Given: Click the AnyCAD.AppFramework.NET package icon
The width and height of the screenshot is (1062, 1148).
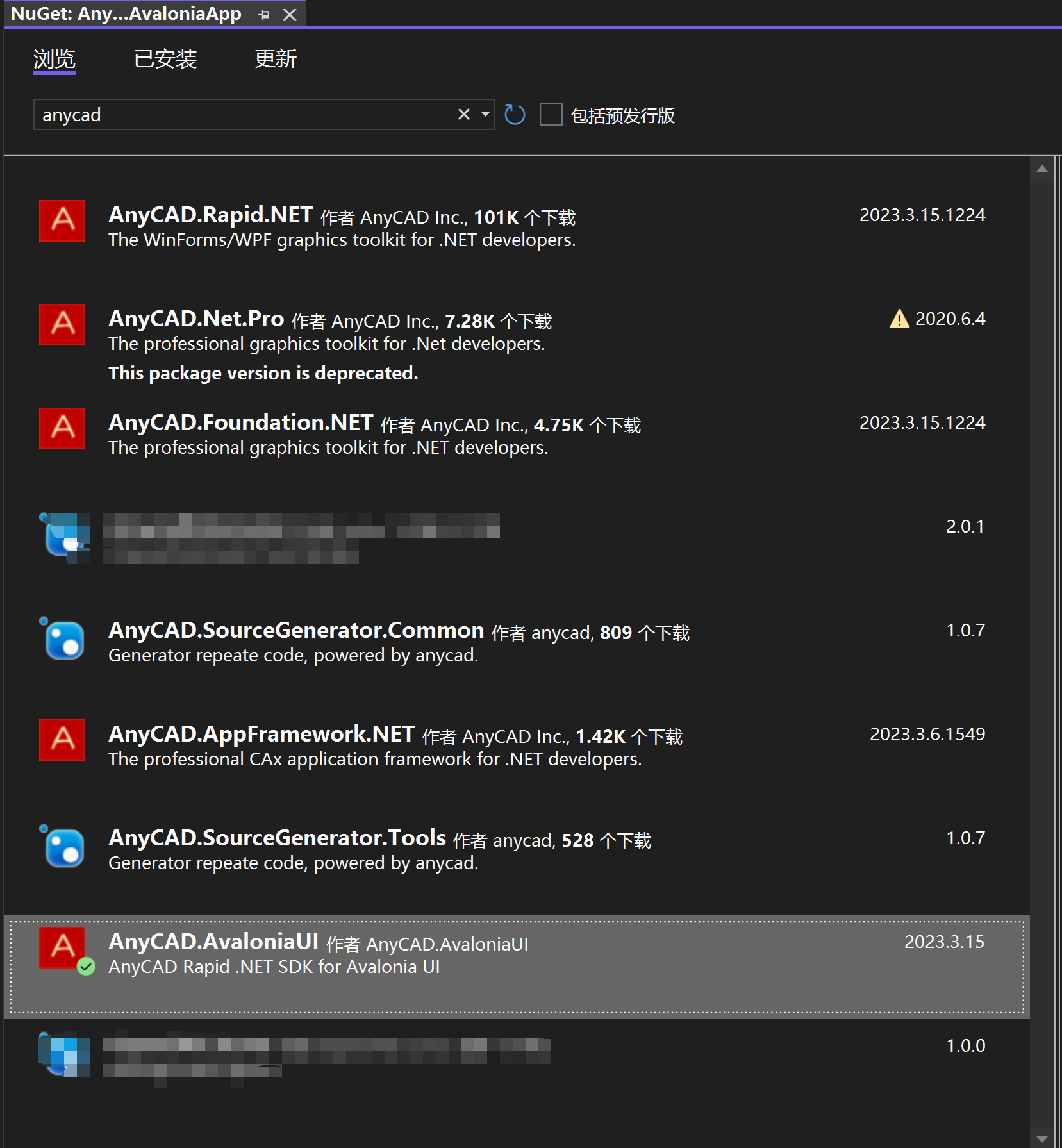Looking at the screenshot, I should pos(62,740).
